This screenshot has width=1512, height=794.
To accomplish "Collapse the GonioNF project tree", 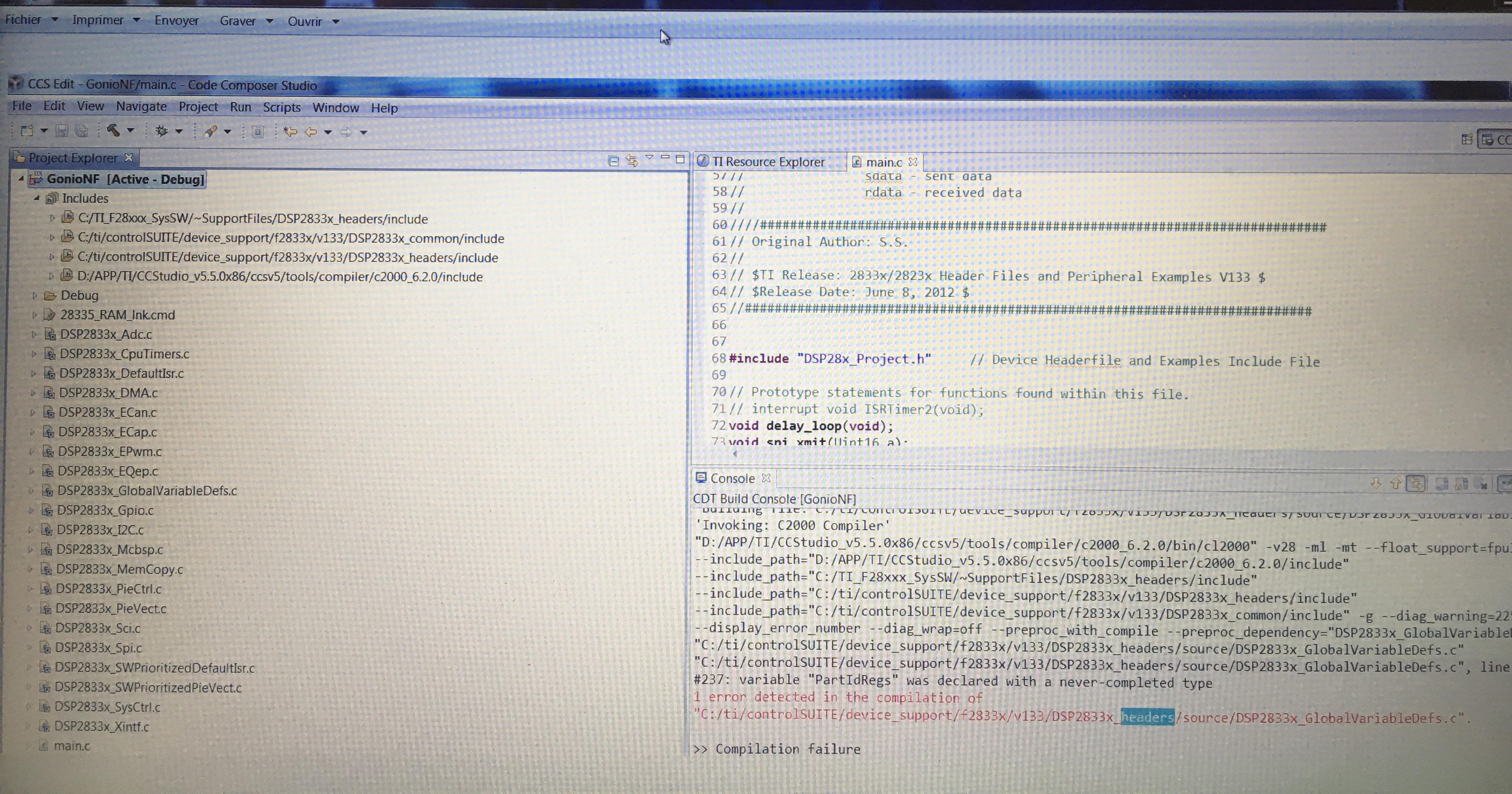I will coord(21,178).
